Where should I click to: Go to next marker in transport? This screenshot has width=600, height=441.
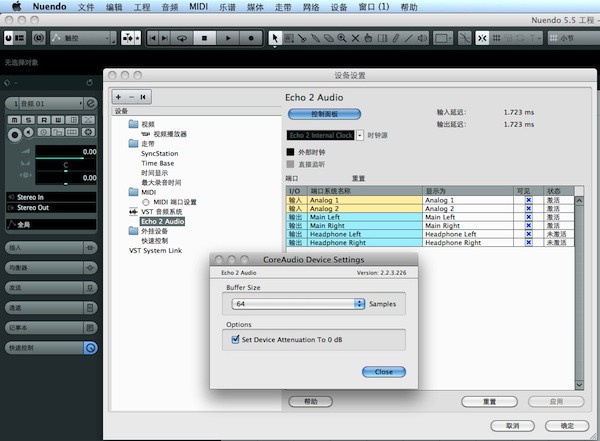tap(165, 38)
